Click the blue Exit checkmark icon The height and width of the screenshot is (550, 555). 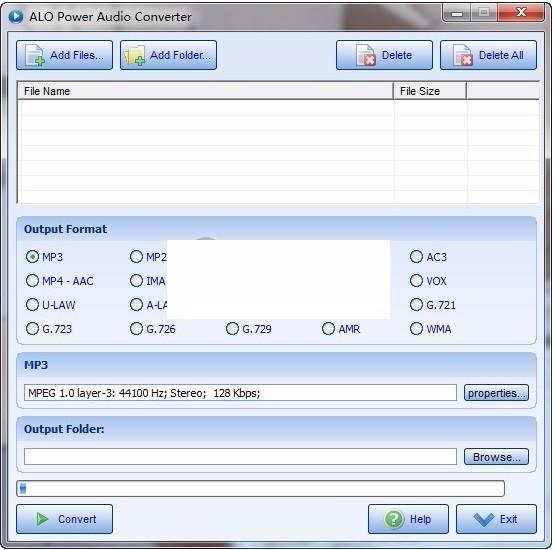[484, 520]
